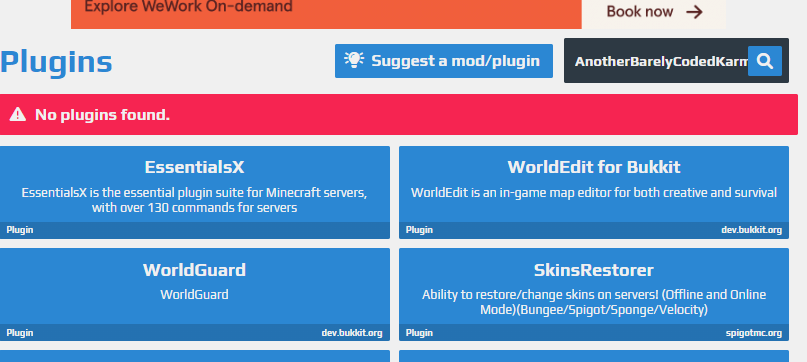Click the Book now arrow icon
This screenshot has height=362, width=807.
point(694,12)
